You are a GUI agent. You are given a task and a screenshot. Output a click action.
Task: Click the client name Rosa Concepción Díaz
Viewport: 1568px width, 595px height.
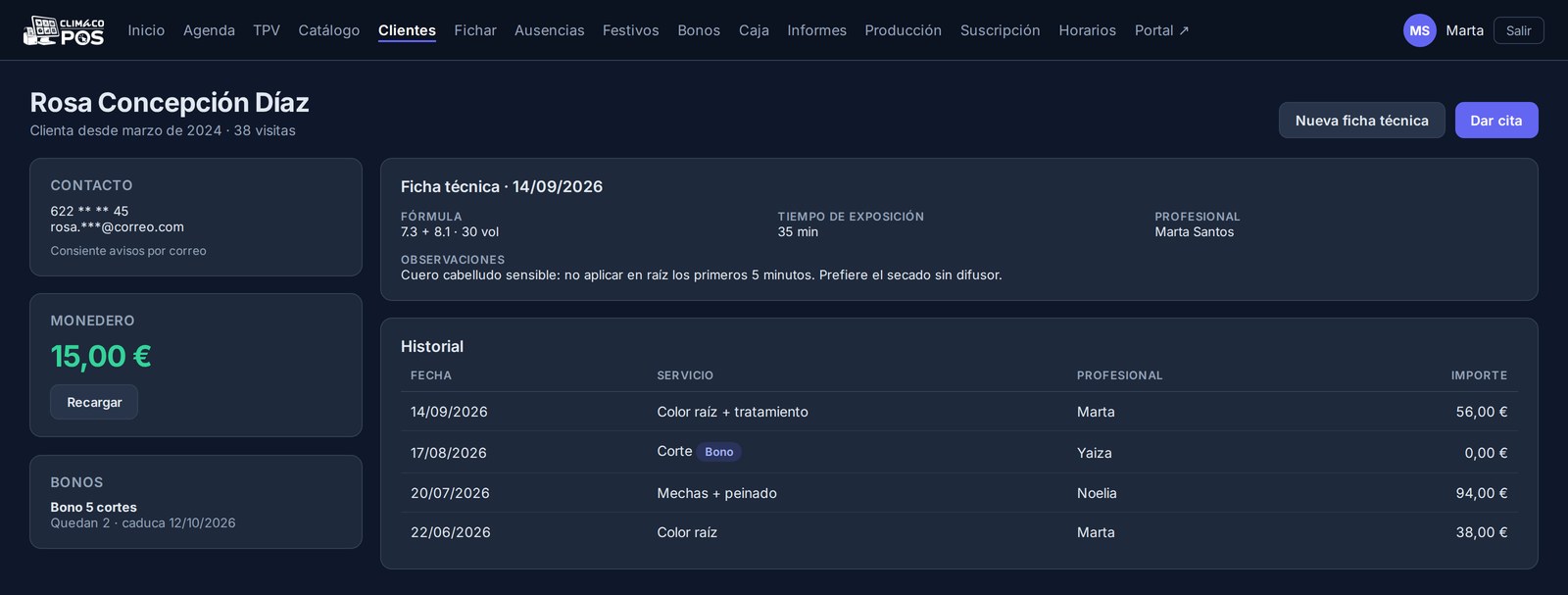[170, 102]
